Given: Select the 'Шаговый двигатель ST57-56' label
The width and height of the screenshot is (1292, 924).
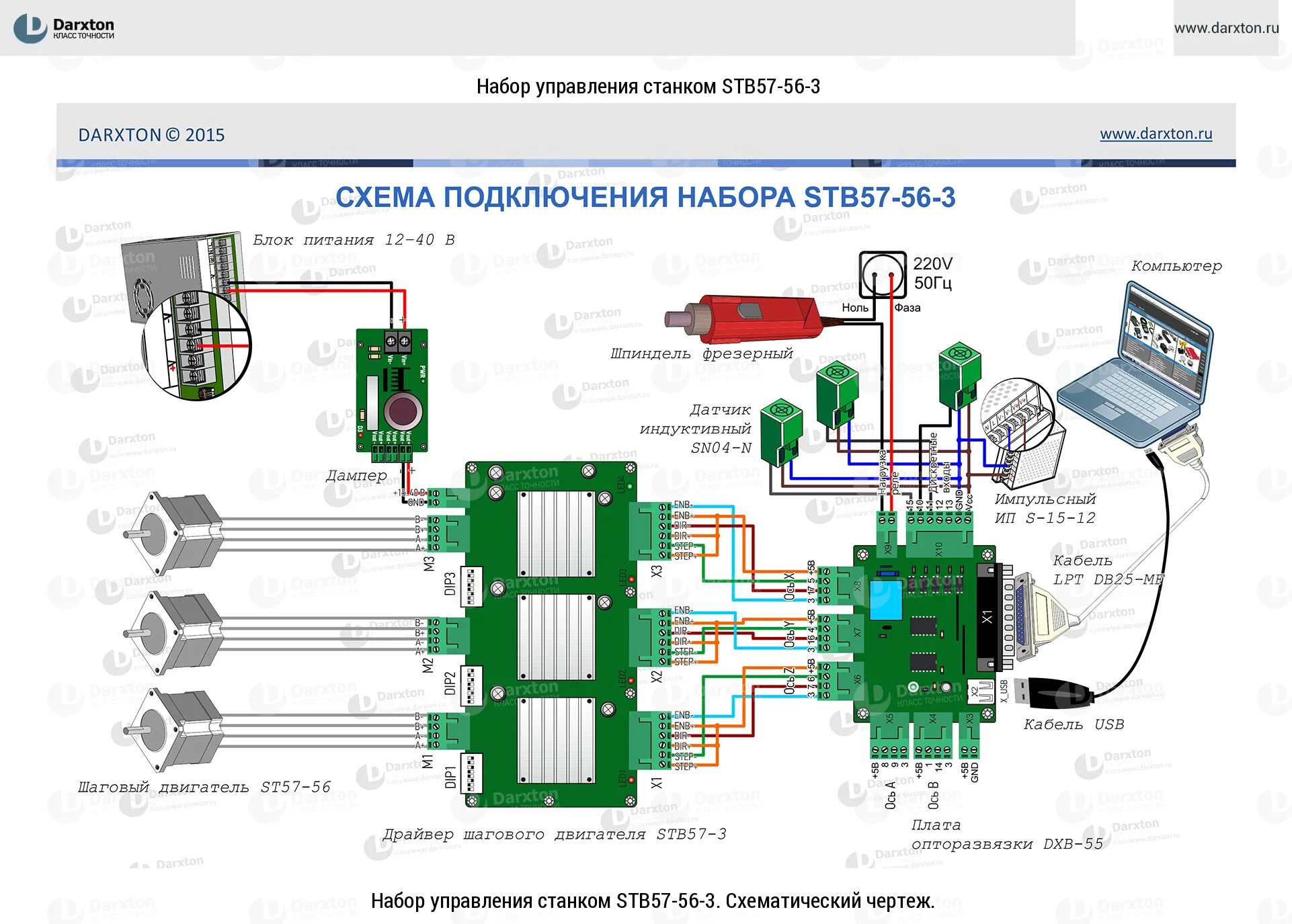Looking at the screenshot, I should pos(204,788).
